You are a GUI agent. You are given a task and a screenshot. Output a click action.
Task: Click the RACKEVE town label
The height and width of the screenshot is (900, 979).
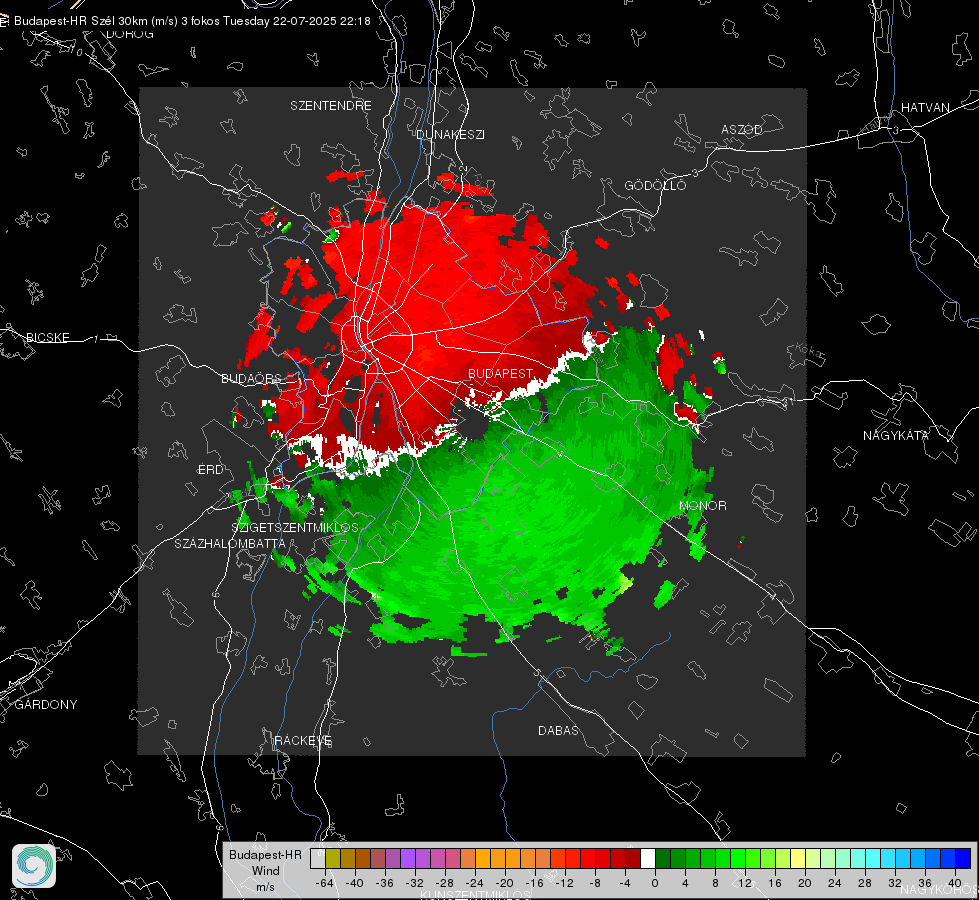click(x=303, y=740)
